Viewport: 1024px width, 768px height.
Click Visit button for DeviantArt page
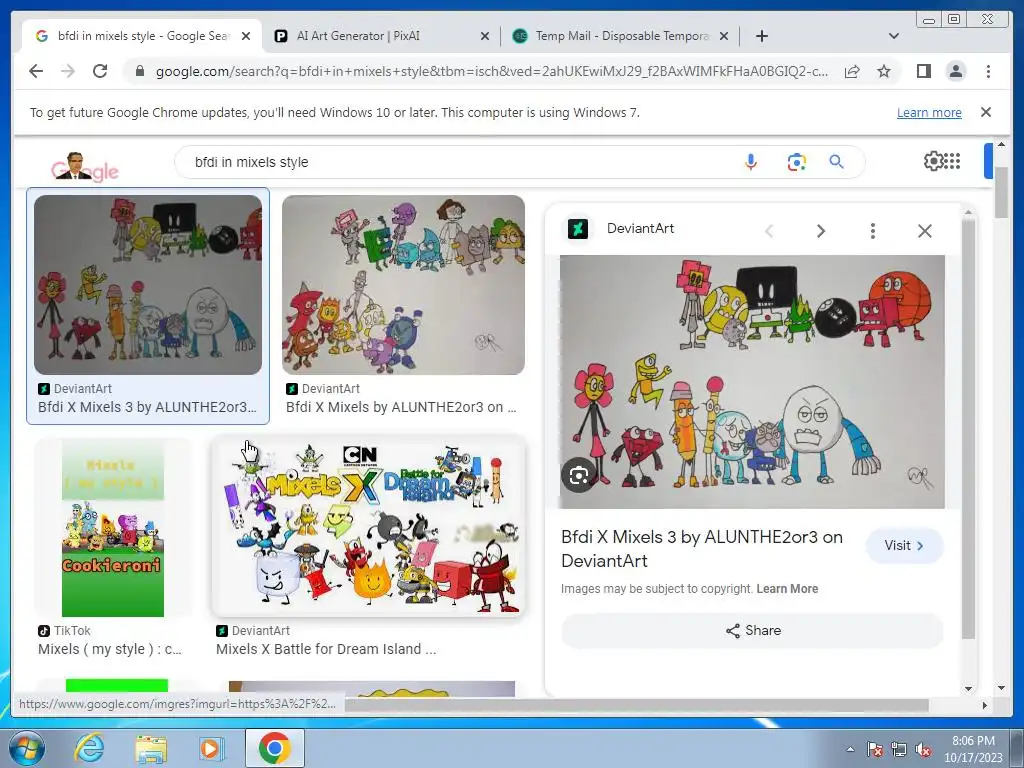click(x=904, y=545)
